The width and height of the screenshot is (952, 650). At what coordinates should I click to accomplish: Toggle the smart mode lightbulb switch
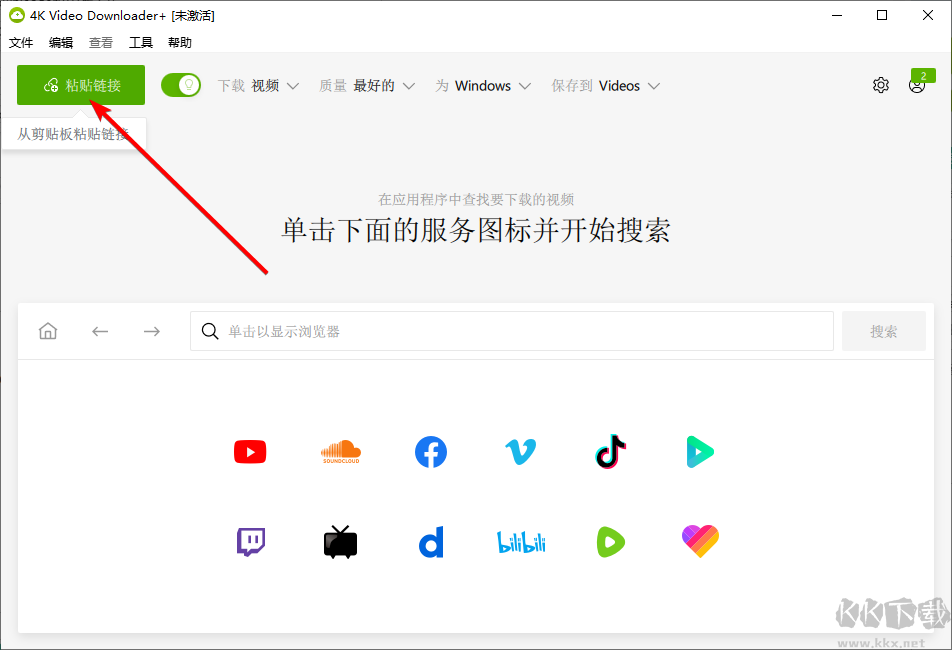[181, 85]
